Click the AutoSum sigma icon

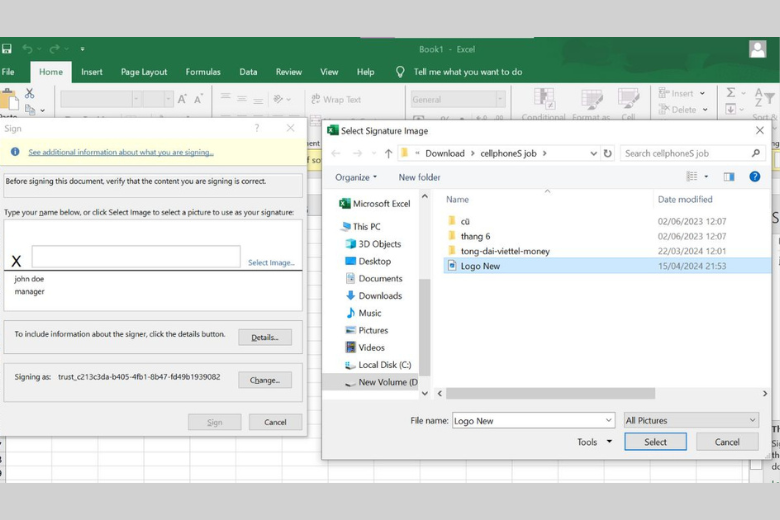point(730,93)
